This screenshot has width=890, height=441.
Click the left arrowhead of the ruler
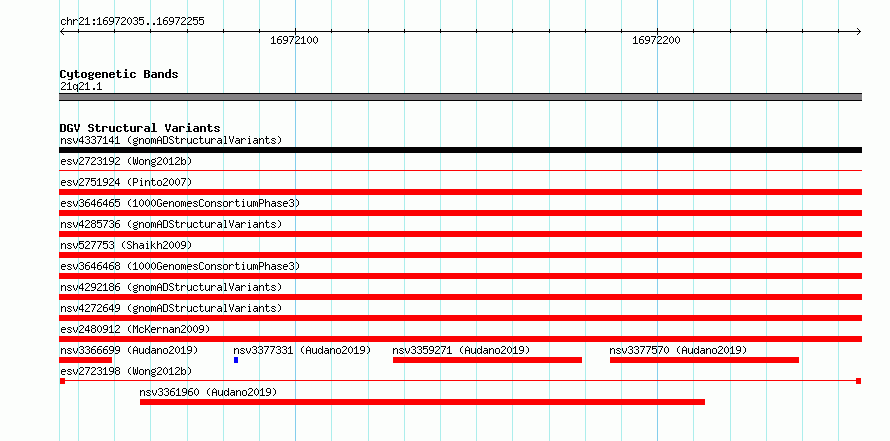click(x=62, y=32)
